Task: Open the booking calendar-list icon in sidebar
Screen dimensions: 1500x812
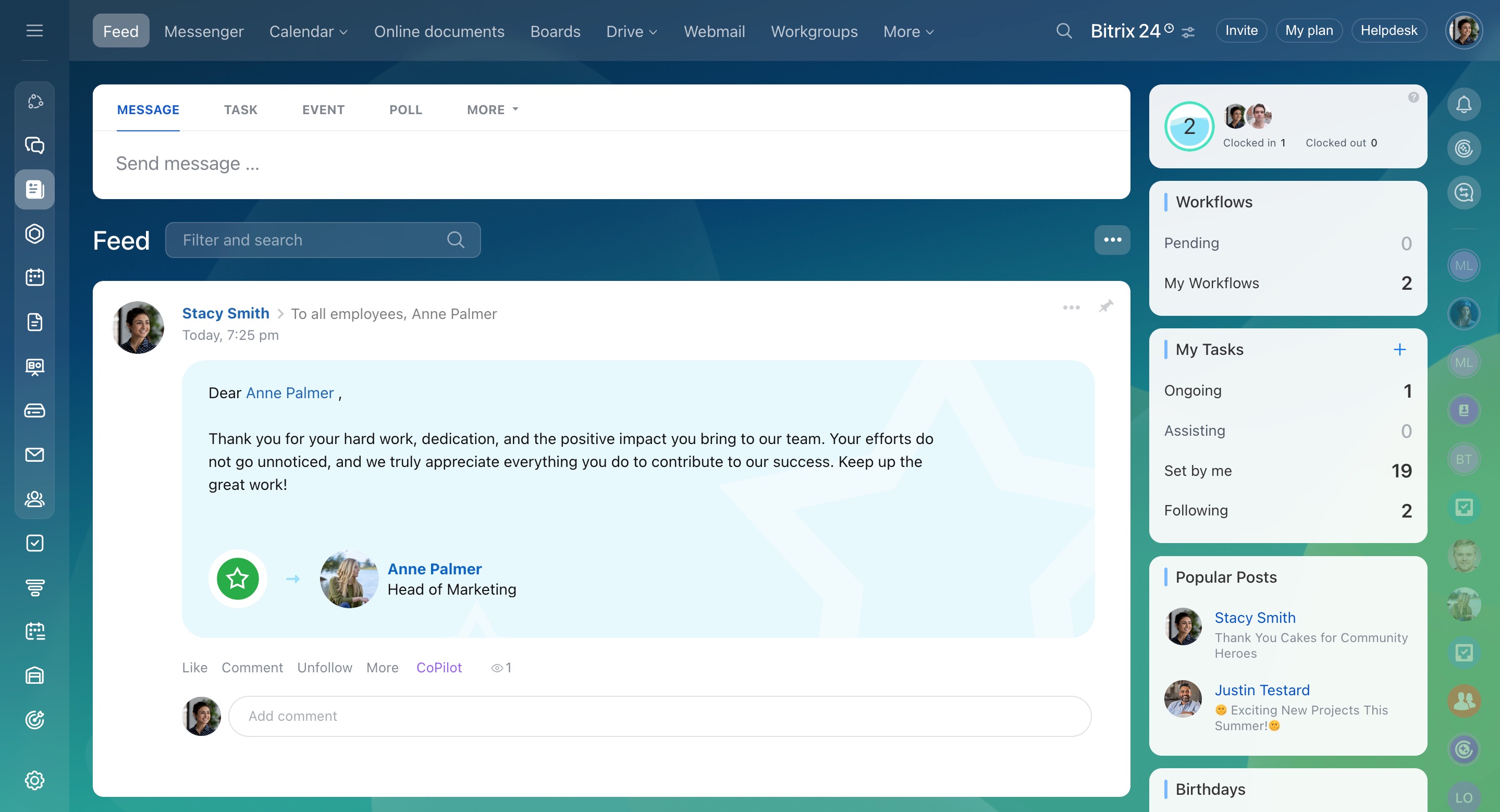Action: tap(34, 632)
